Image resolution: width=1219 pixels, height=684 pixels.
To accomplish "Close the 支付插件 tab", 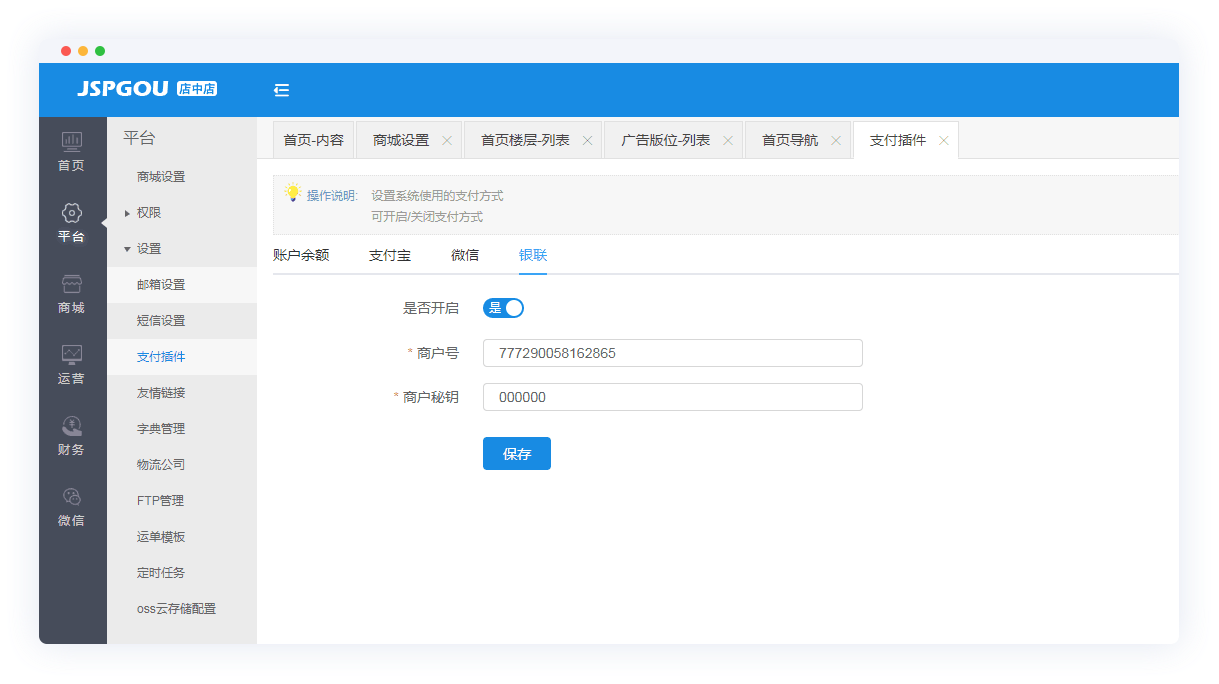I will click(943, 141).
